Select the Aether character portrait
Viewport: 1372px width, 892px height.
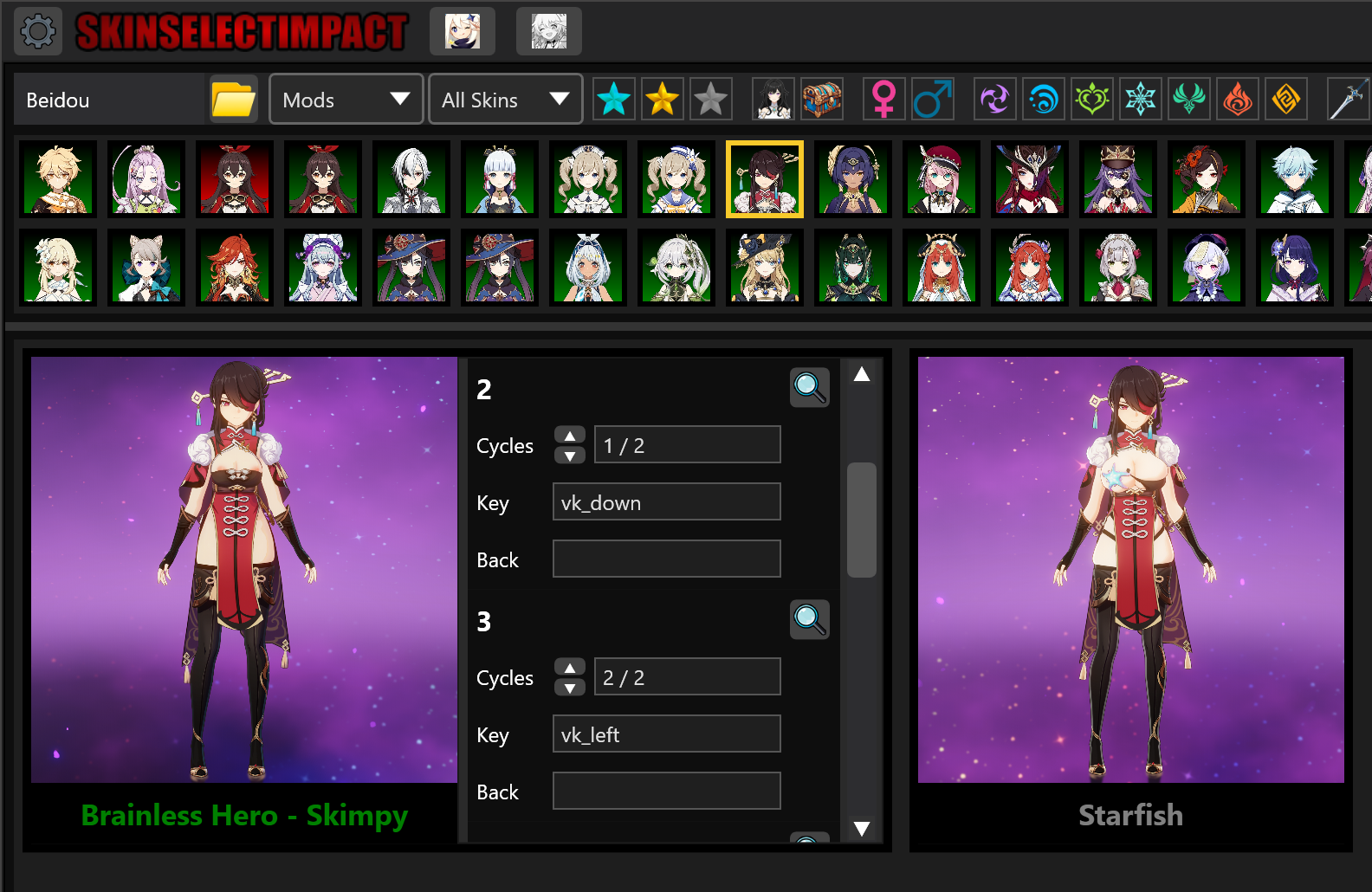click(58, 178)
